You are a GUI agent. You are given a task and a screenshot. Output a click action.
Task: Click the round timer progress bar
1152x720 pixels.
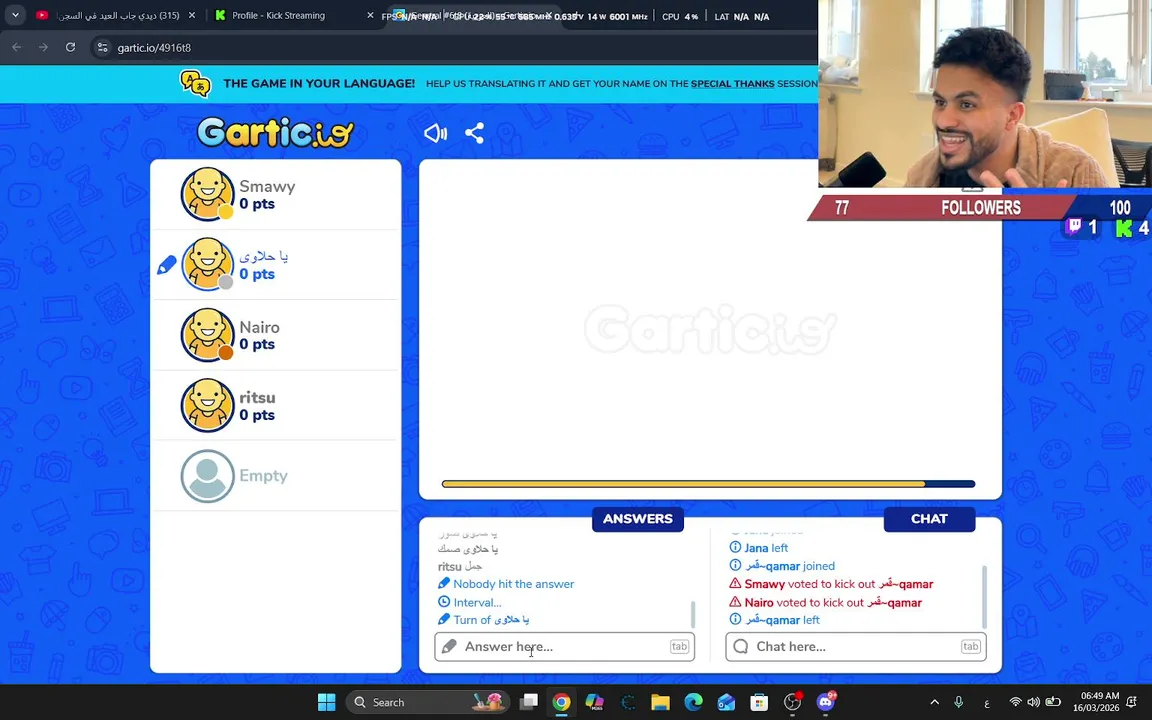tap(708, 483)
